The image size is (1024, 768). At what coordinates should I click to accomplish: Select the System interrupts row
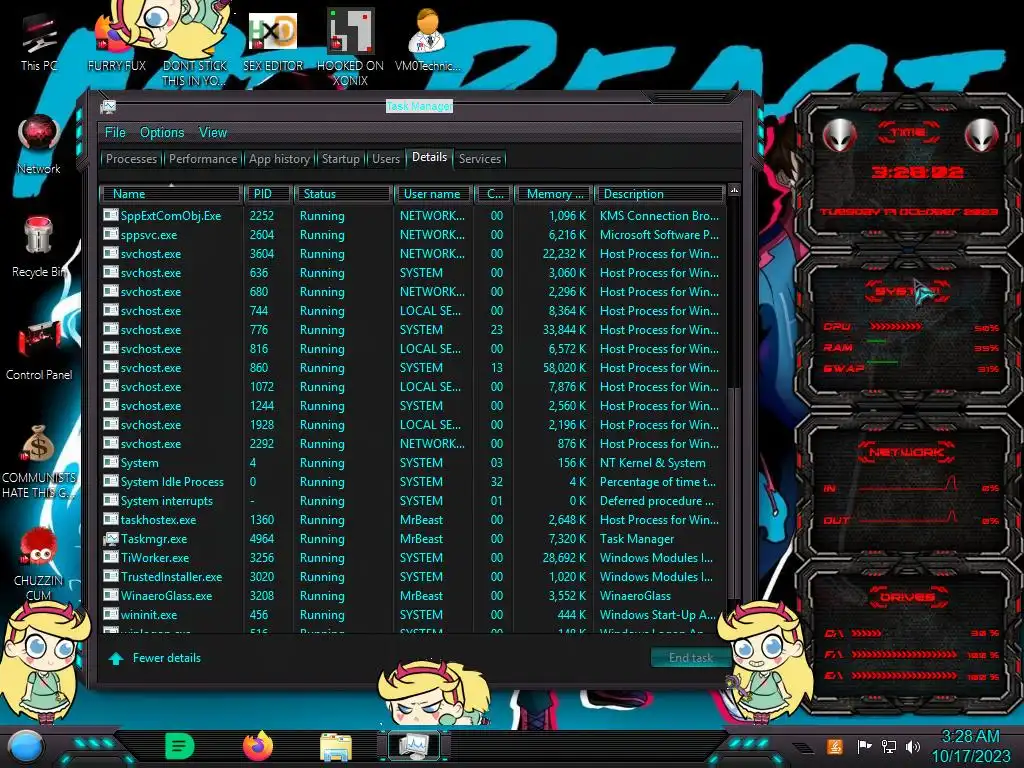click(x=413, y=501)
